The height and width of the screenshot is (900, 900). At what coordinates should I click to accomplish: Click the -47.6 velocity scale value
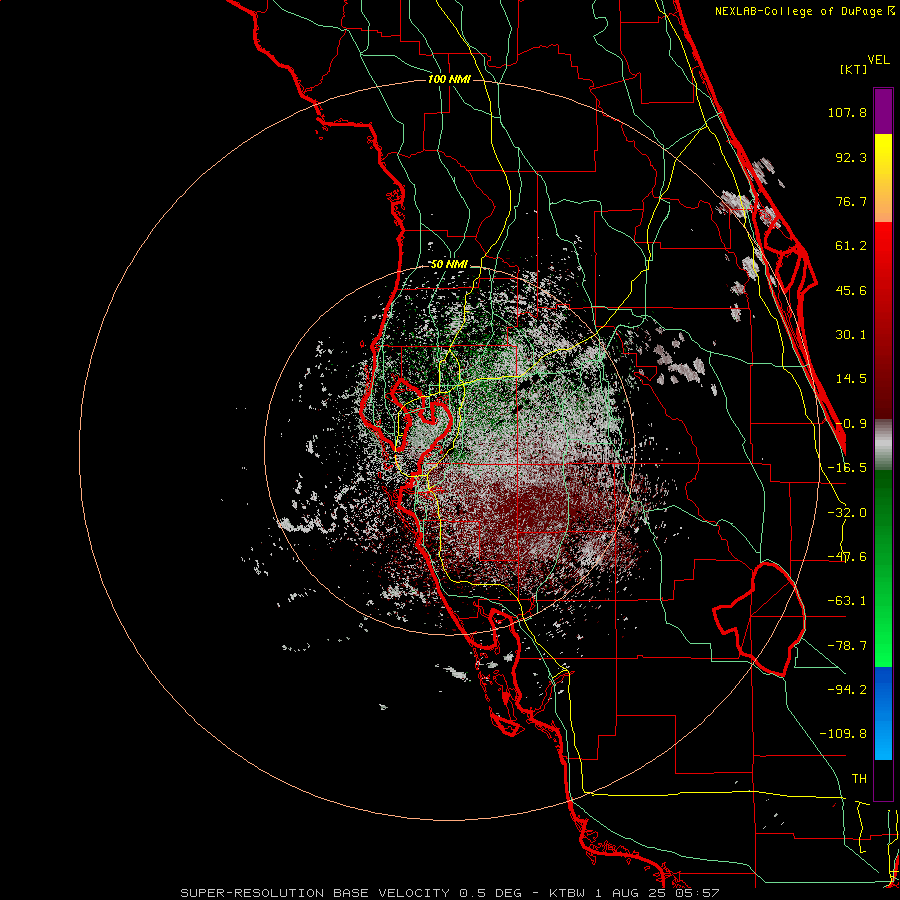847,557
